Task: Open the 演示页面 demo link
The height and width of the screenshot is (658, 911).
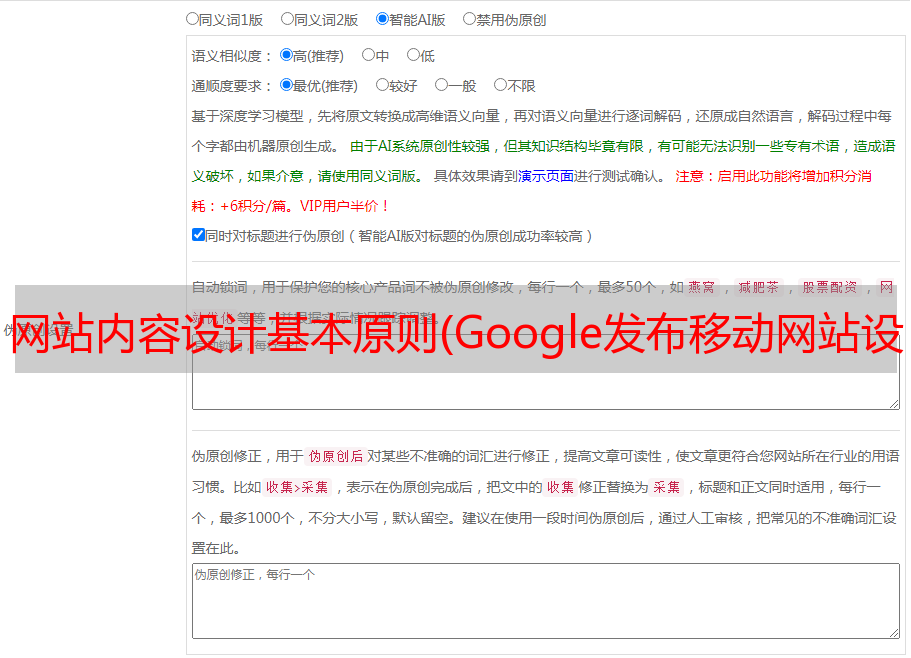Action: click(x=545, y=176)
